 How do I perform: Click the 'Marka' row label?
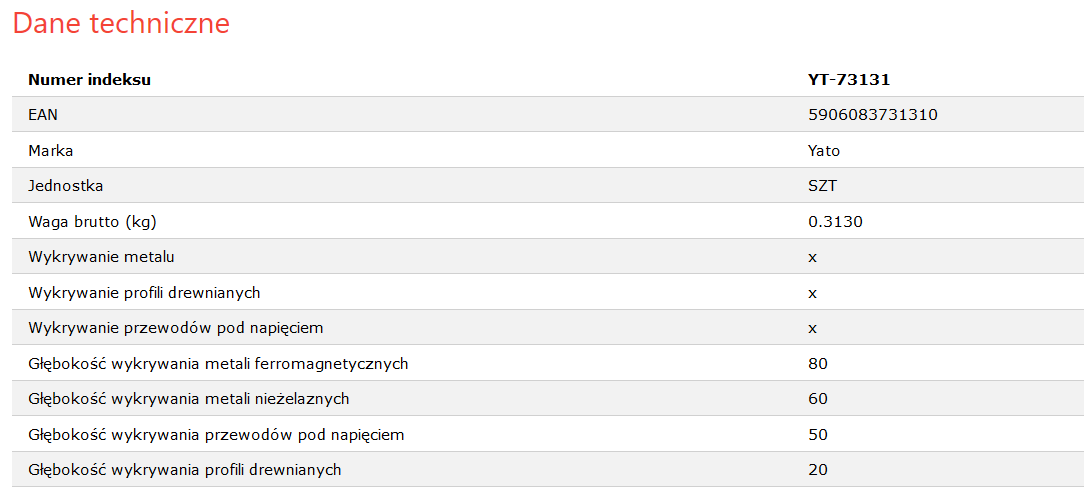tap(51, 151)
